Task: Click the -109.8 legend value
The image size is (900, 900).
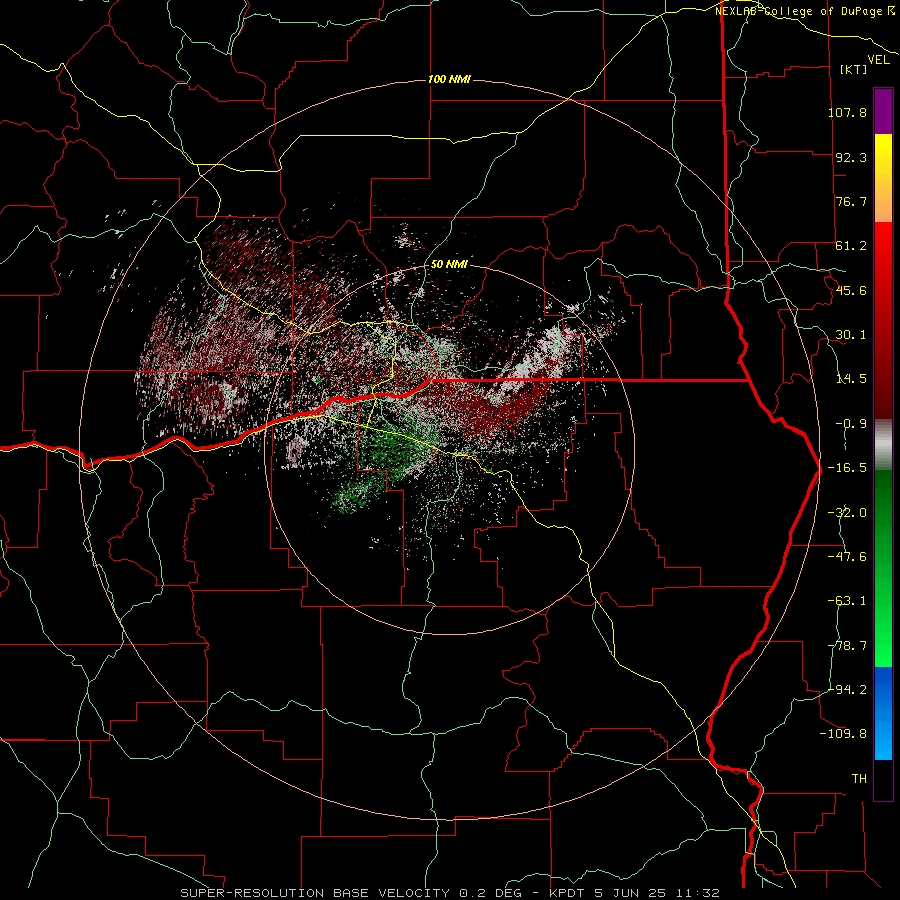Action: click(x=843, y=734)
